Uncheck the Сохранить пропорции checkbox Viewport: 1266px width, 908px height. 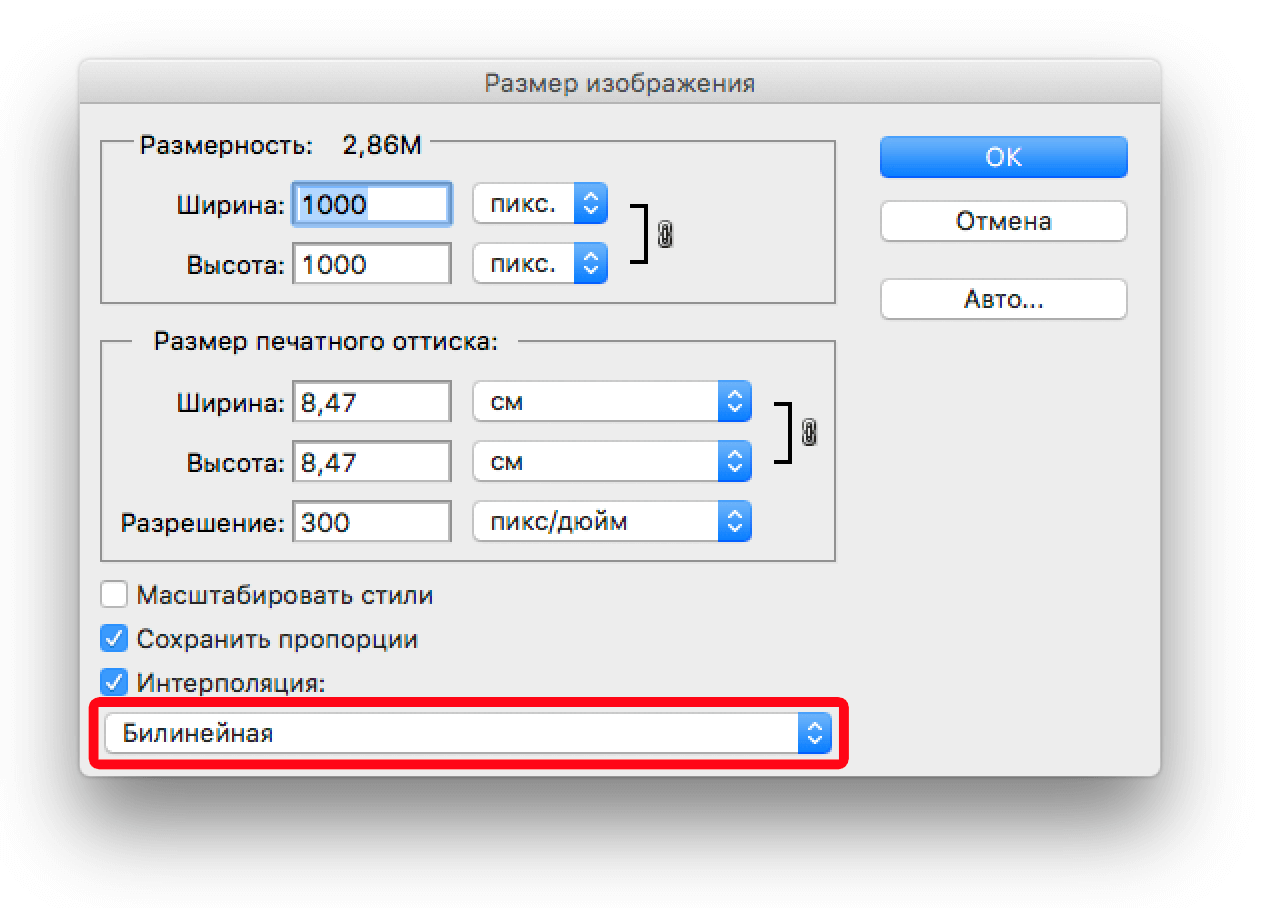(115, 639)
